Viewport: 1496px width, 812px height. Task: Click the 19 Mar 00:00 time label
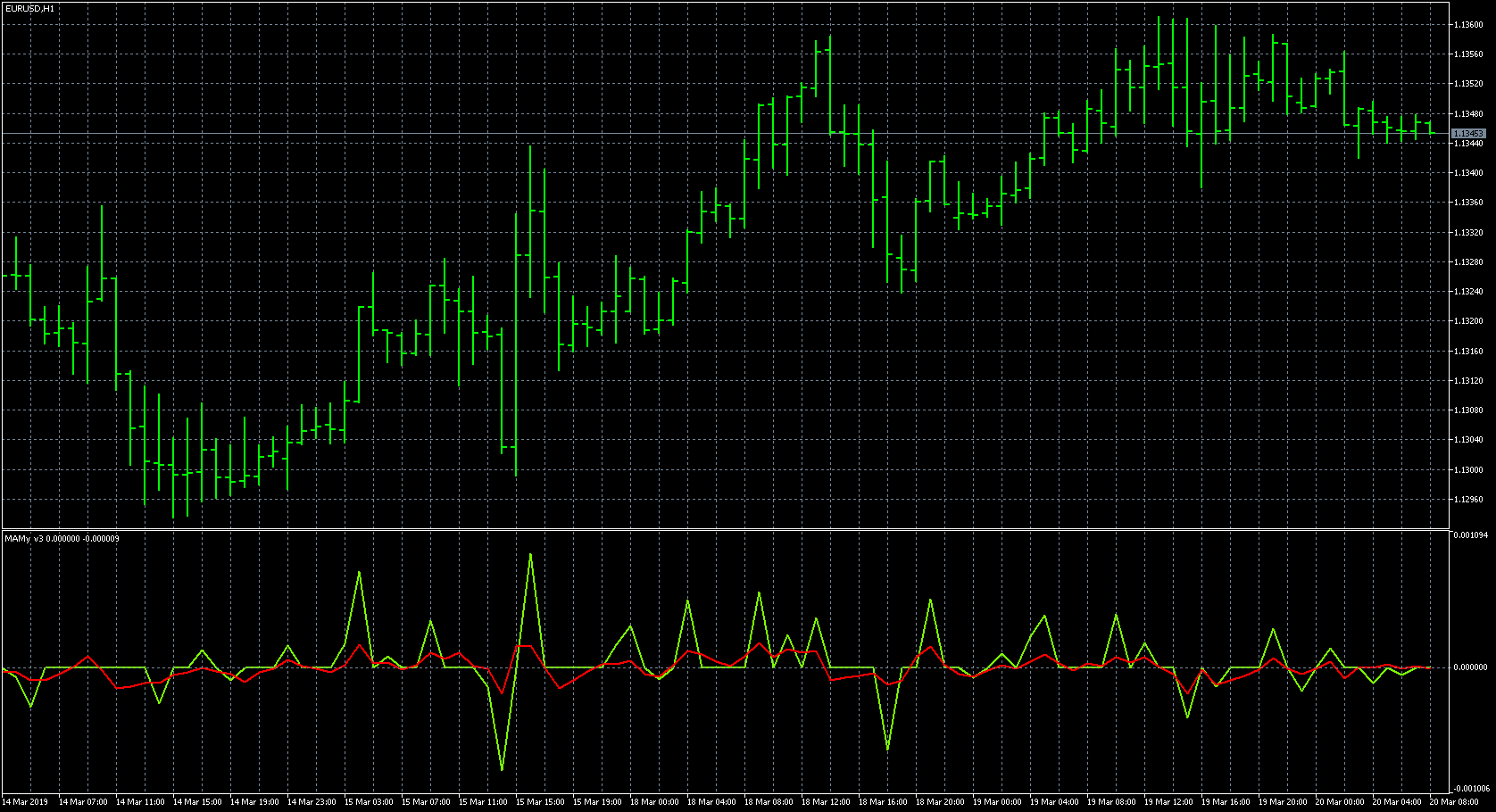[997, 802]
